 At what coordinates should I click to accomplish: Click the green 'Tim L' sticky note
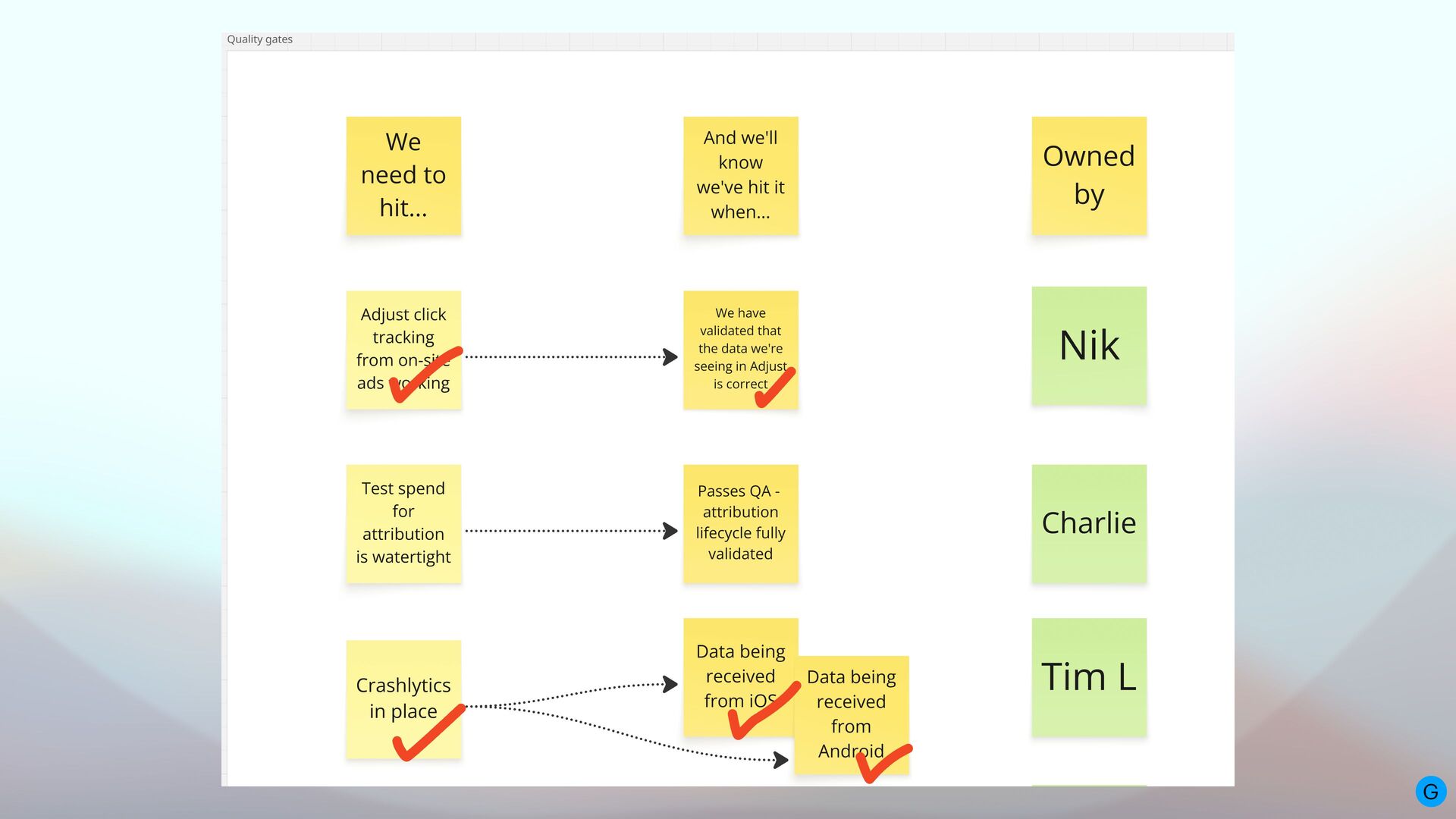click(x=1089, y=676)
